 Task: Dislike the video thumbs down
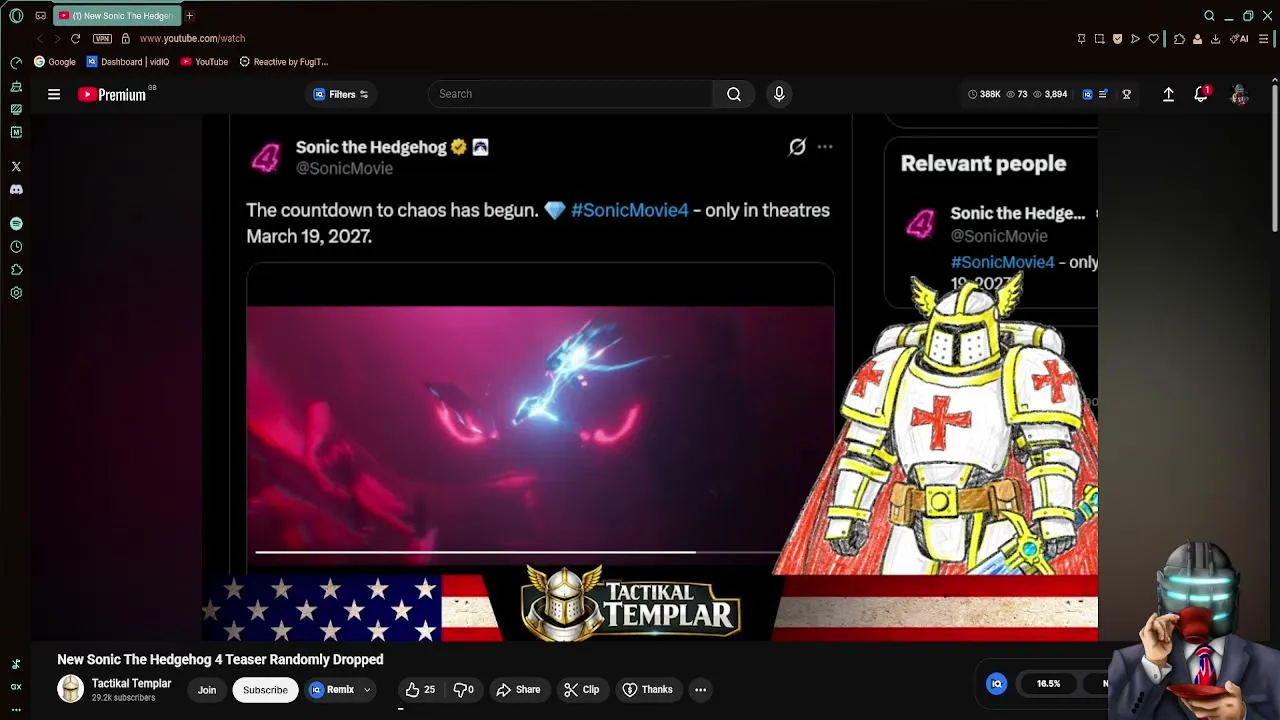coord(463,690)
